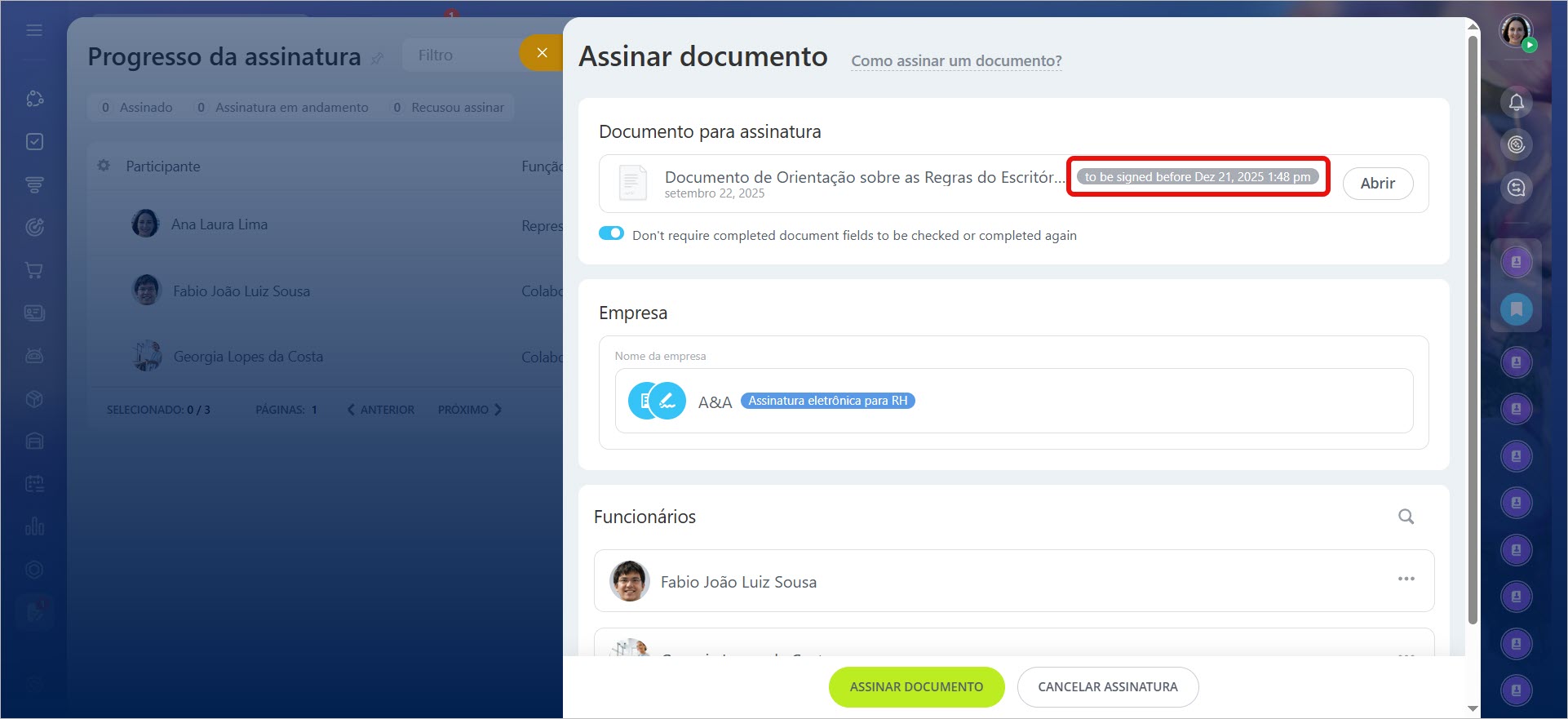Click the notifications bell icon

1516,103
